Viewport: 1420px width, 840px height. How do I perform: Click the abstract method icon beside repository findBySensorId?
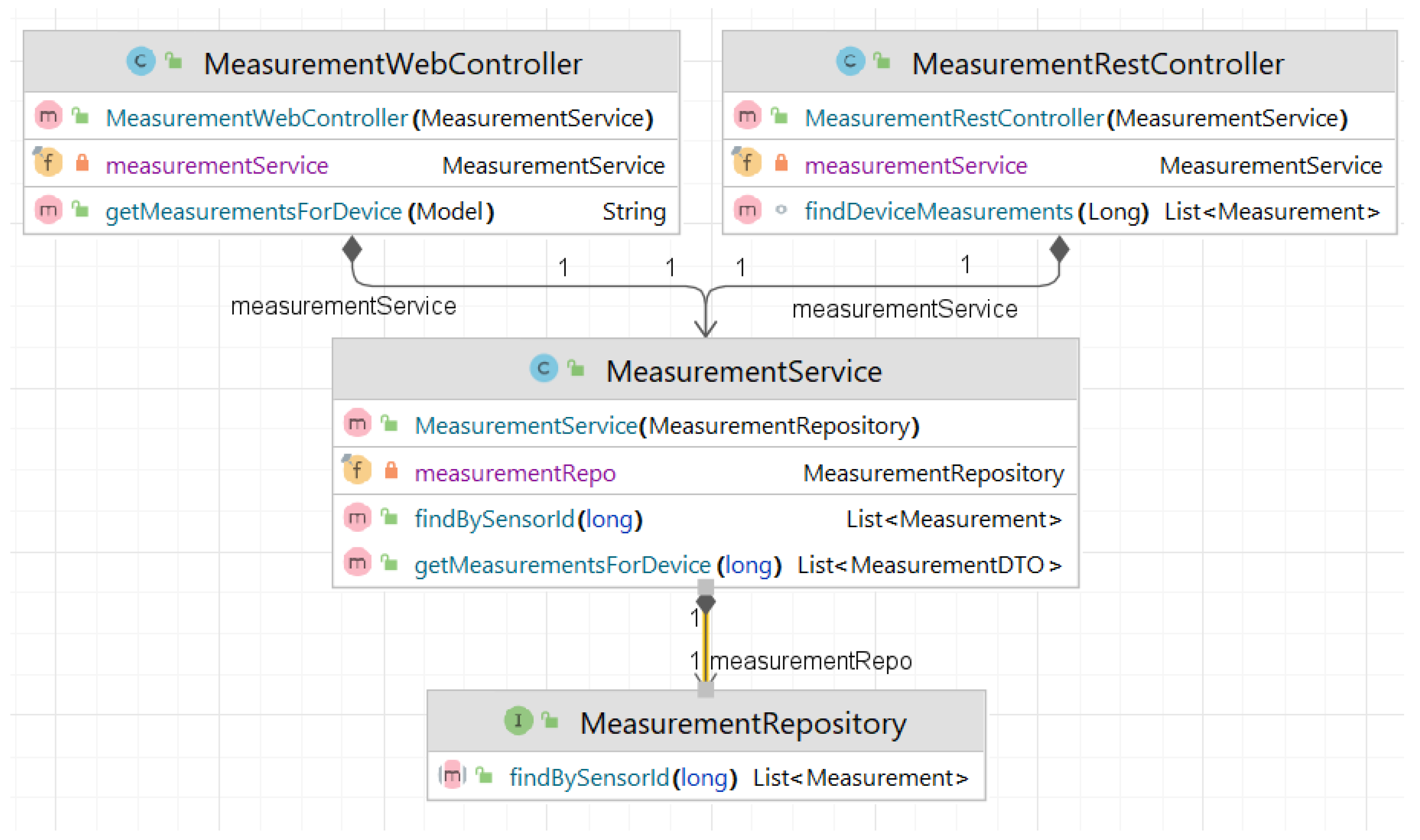pyautogui.click(x=452, y=775)
